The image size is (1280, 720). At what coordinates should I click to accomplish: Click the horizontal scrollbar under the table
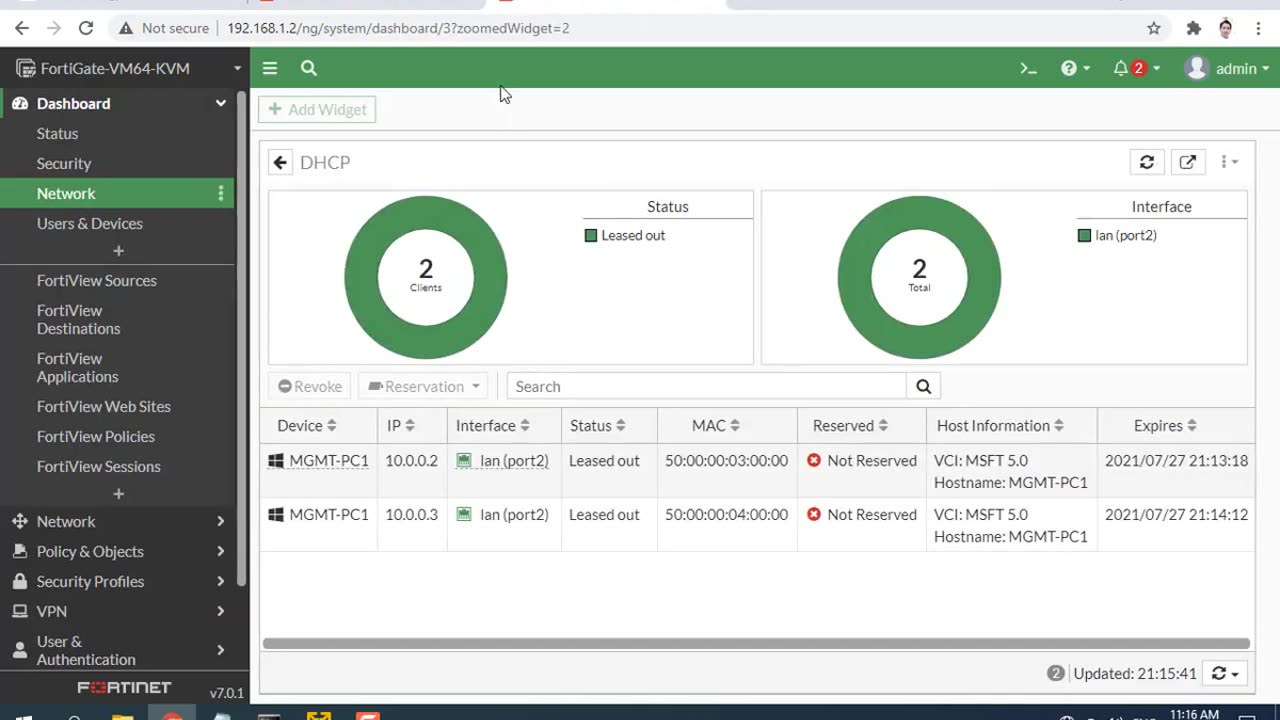pos(756,644)
